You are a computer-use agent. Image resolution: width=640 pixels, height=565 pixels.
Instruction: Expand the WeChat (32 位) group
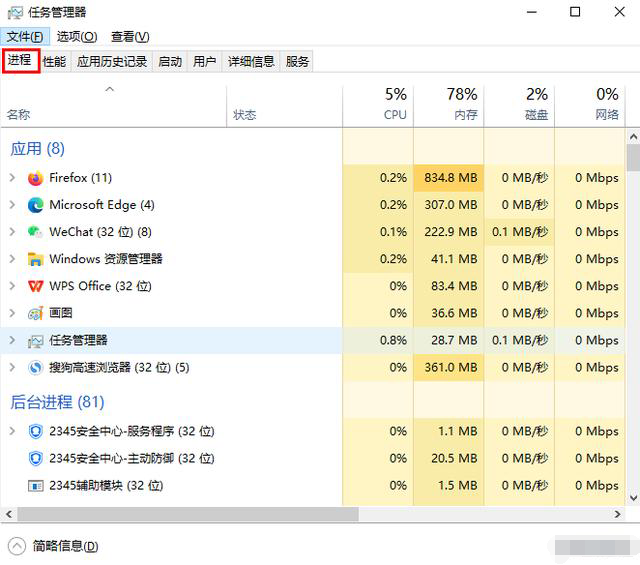[12, 232]
